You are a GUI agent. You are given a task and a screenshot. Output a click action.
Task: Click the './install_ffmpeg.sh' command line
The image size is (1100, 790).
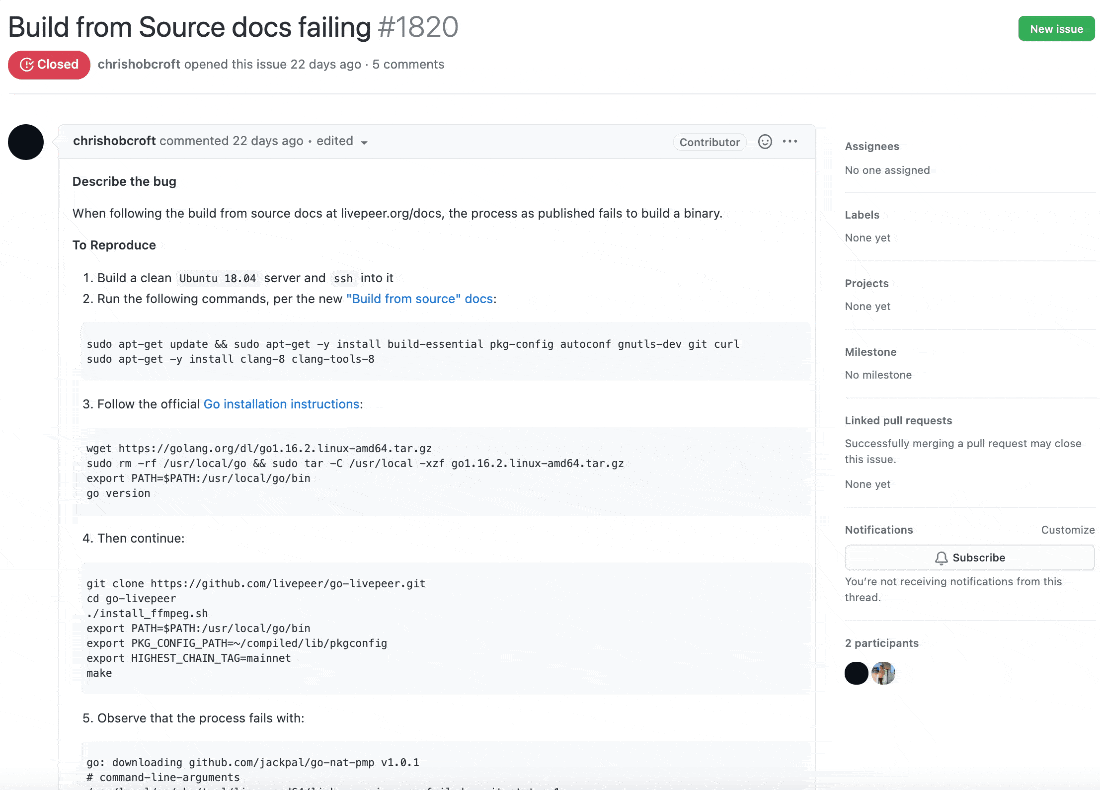click(x=147, y=613)
